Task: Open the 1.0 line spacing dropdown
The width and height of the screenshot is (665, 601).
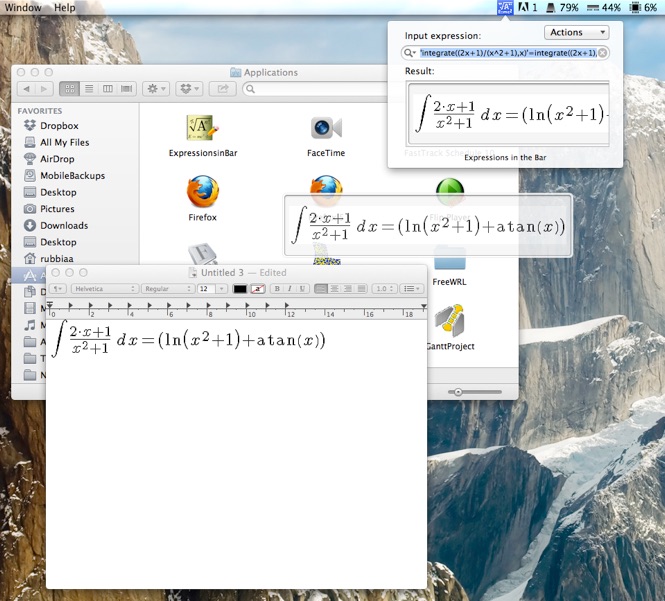Action: (385, 288)
